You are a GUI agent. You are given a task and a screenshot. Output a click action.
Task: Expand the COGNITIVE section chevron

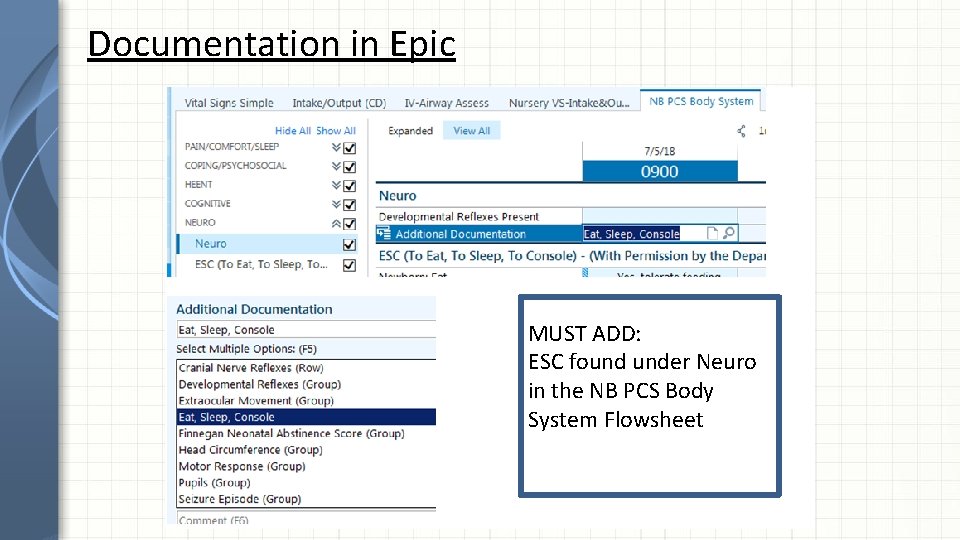[336, 204]
